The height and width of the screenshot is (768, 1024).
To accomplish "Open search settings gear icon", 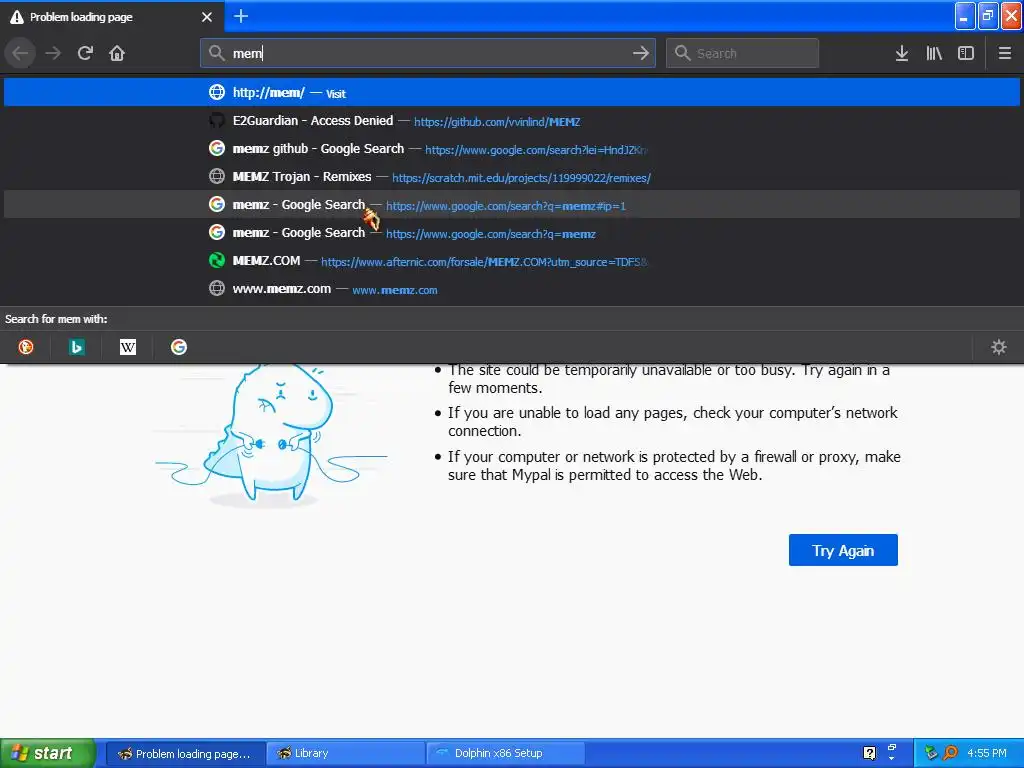I will (999, 347).
